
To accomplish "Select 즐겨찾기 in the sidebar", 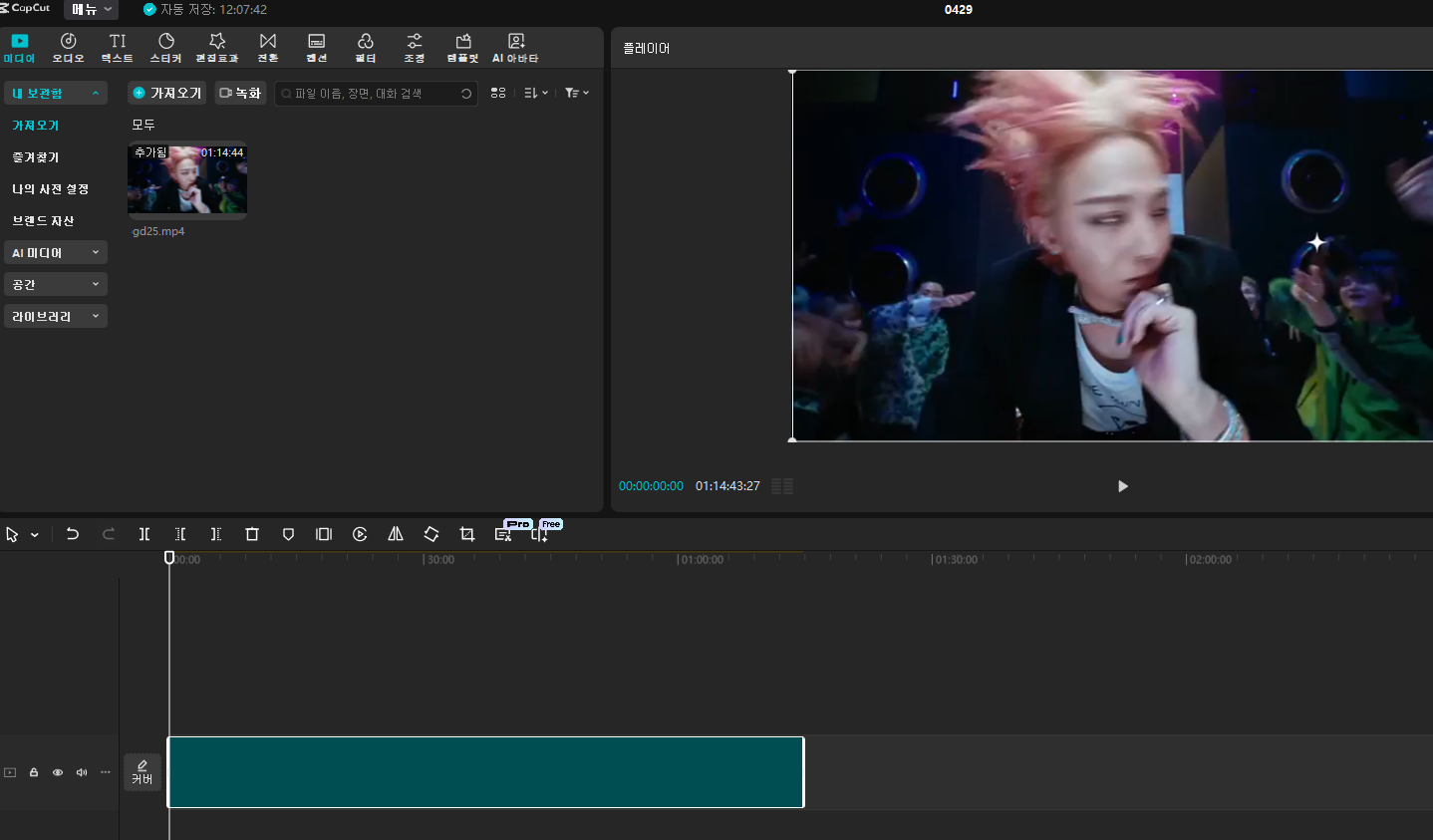I will pyautogui.click(x=36, y=157).
